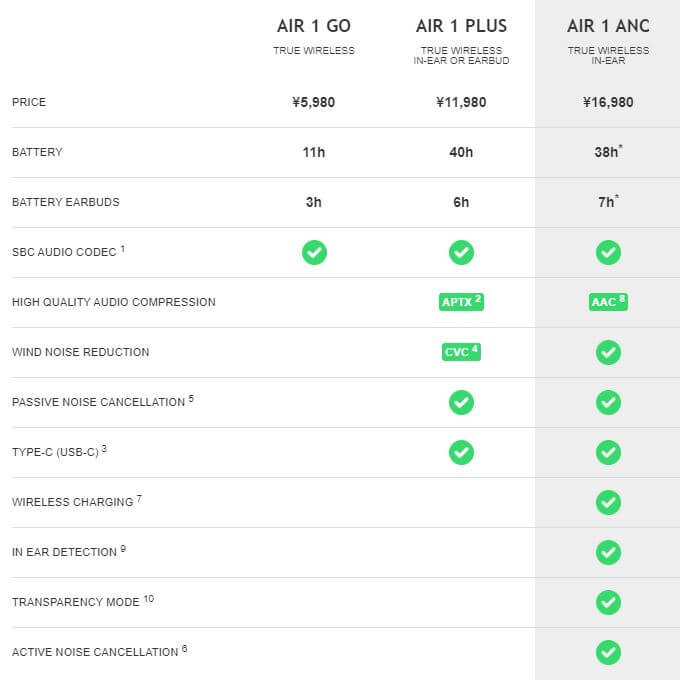
Task: Click the active noise cancellation checkmark for Air 1 ANC
Action: coord(608,652)
